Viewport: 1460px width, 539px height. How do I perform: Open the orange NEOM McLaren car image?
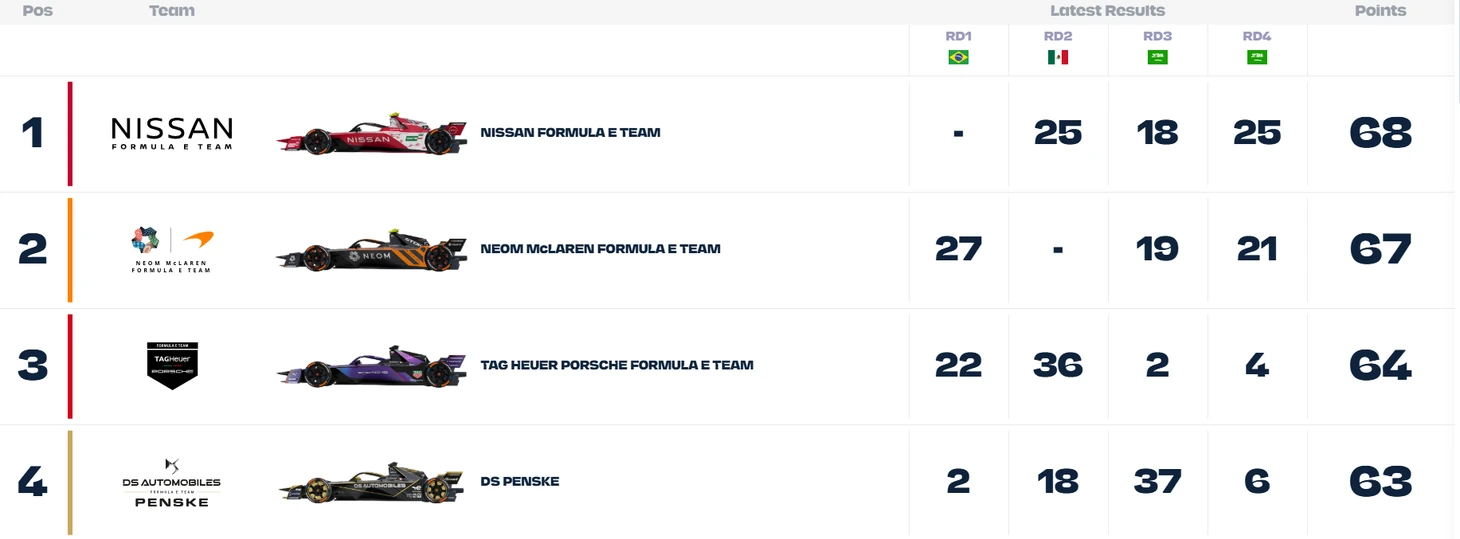pos(372,250)
